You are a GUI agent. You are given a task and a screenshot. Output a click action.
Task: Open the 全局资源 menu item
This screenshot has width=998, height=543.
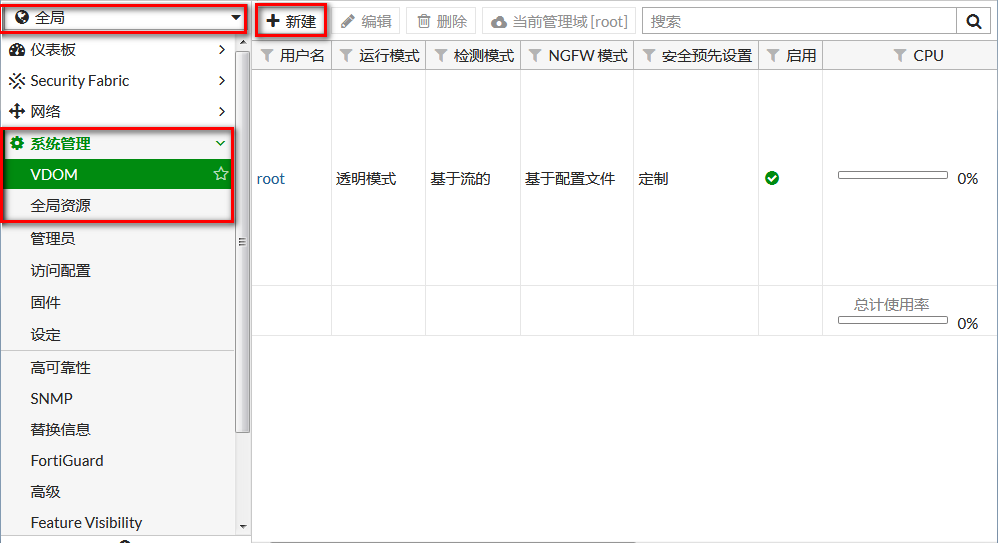[61, 205]
